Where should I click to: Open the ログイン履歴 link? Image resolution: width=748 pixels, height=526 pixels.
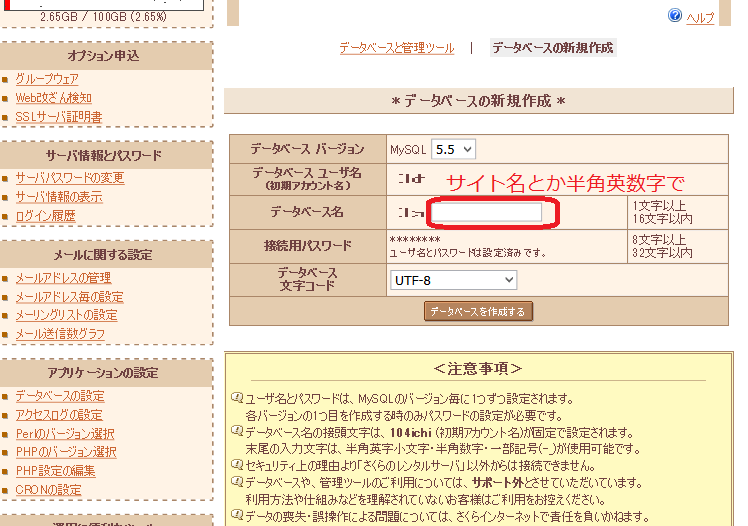point(45,216)
